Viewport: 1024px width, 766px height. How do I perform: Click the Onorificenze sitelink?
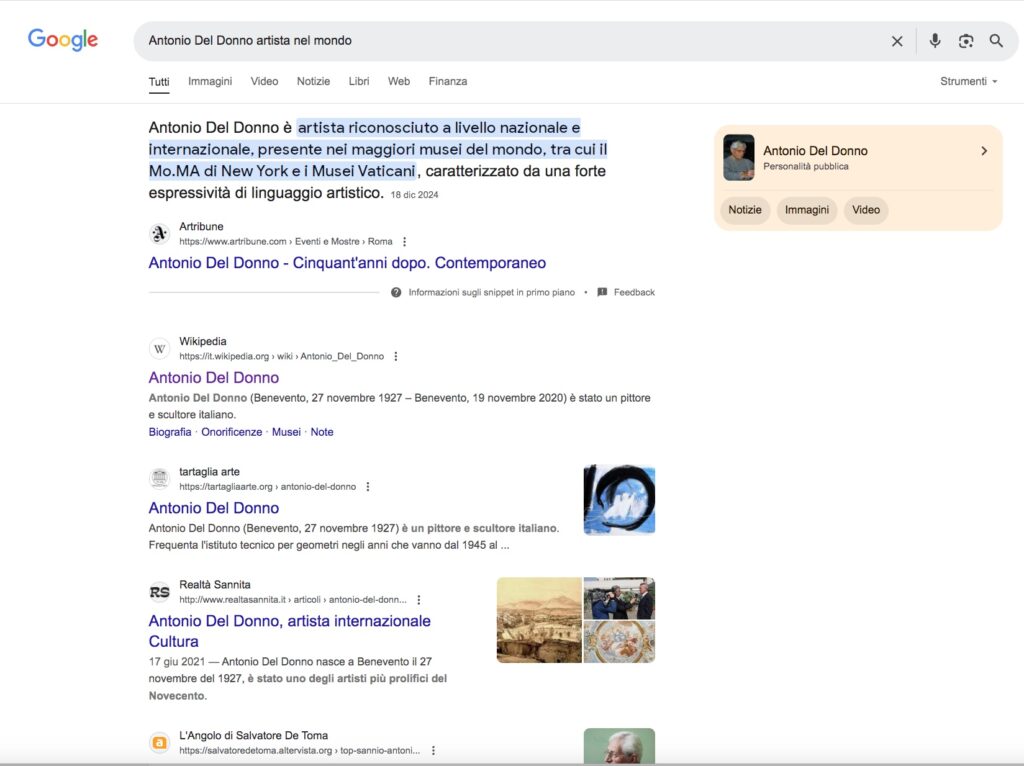[x=231, y=432]
